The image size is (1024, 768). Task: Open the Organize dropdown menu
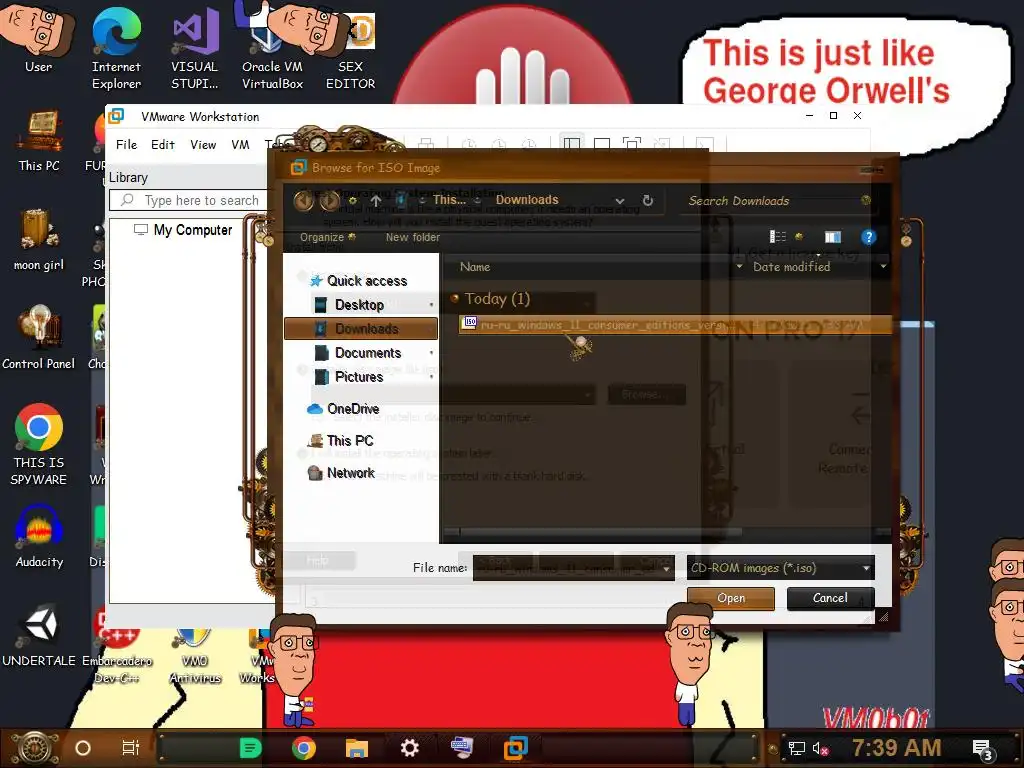327,237
